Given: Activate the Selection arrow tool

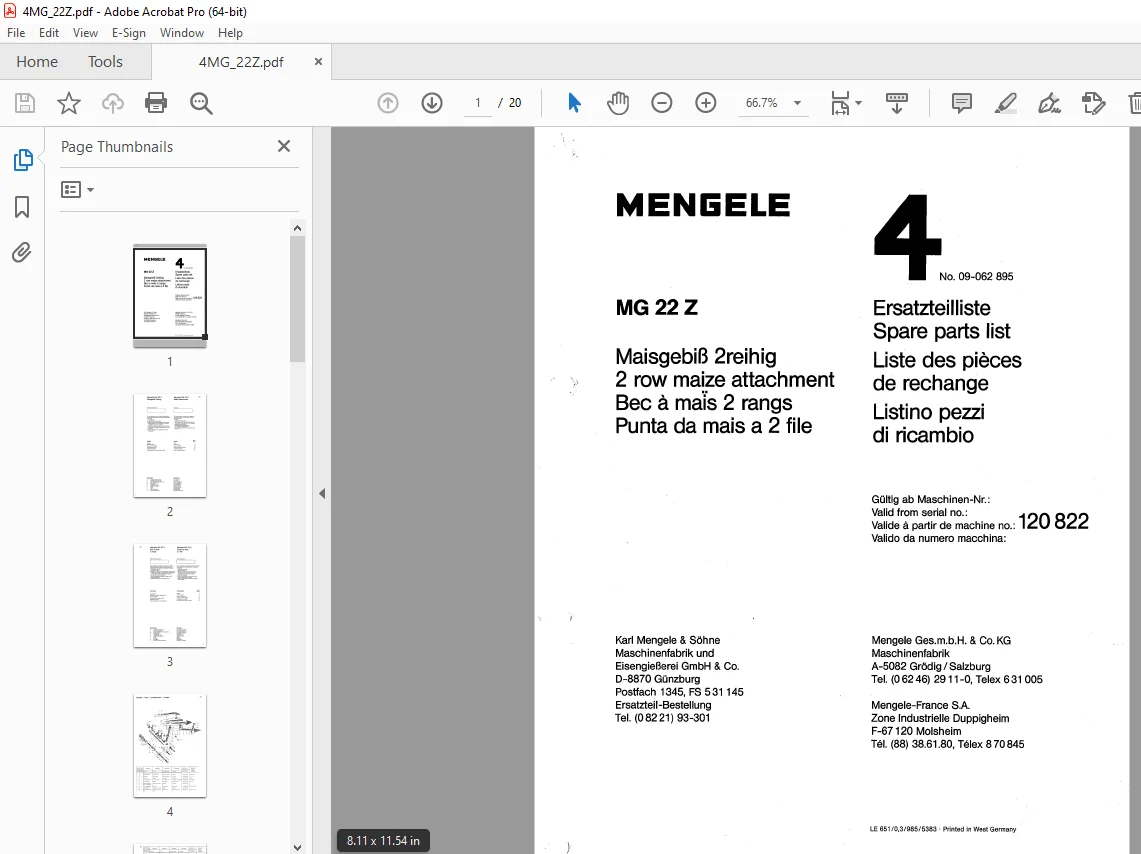Looking at the screenshot, I should pos(574,103).
